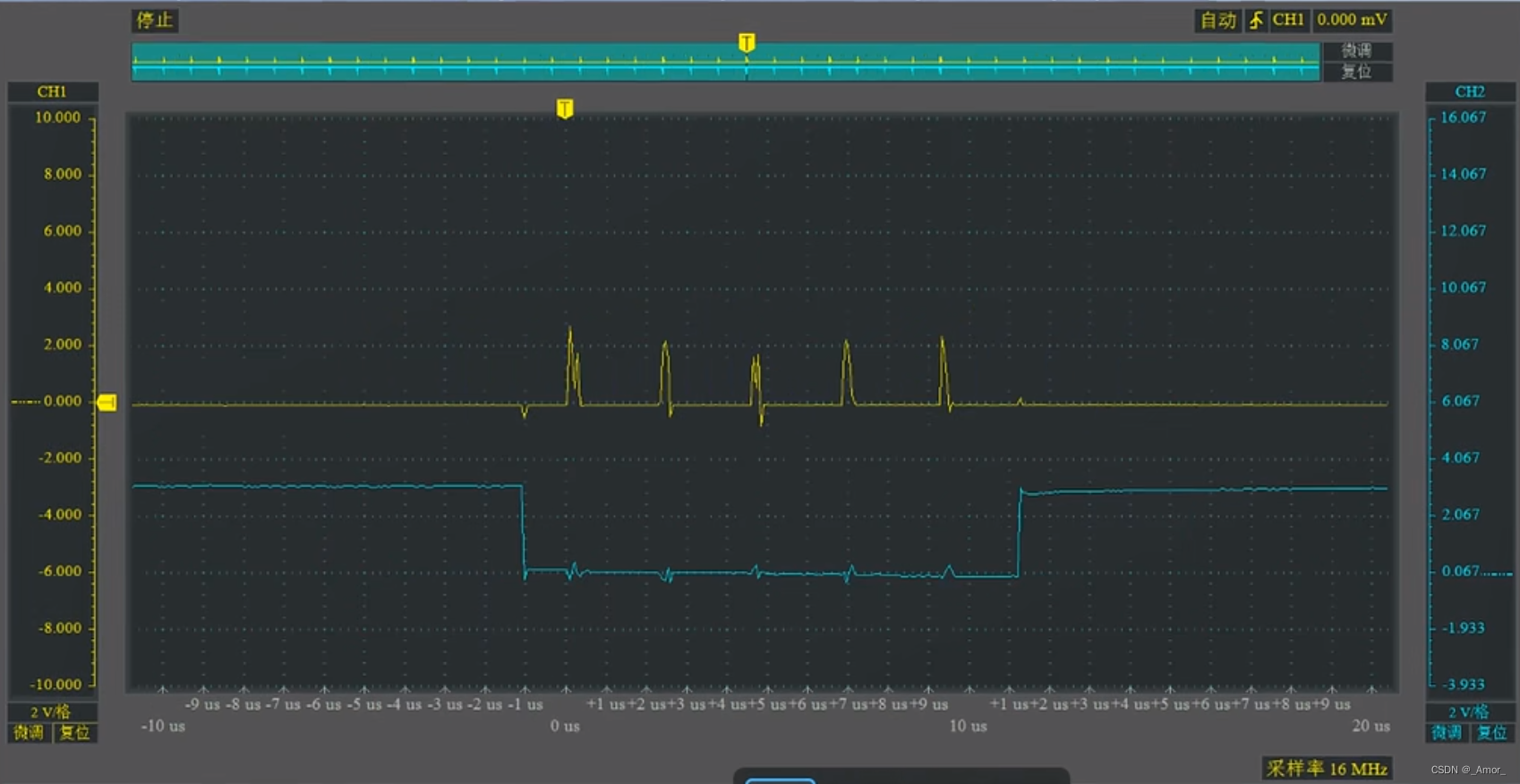The width and height of the screenshot is (1520, 784).
Task: Click the 10 us time axis label
Action: [968, 726]
